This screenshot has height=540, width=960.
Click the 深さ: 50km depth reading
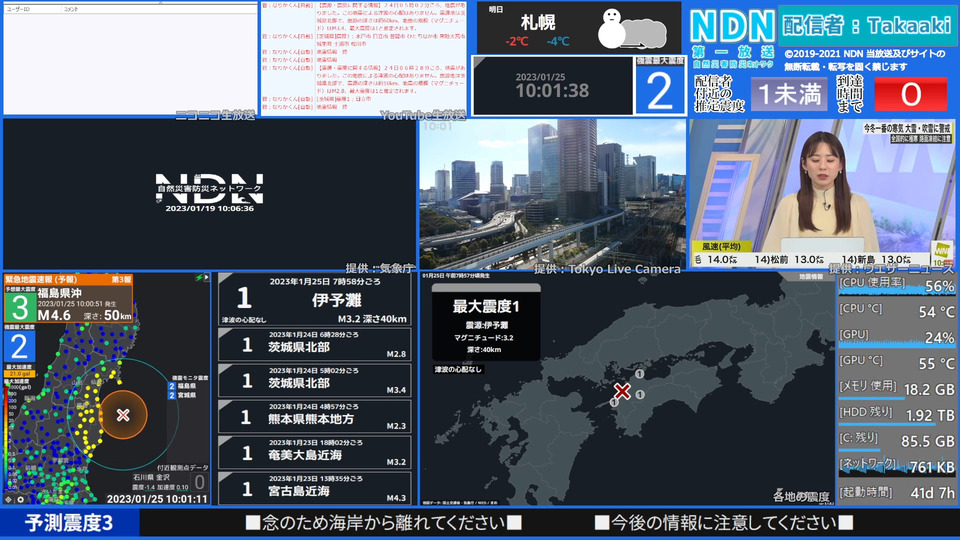(x=107, y=316)
